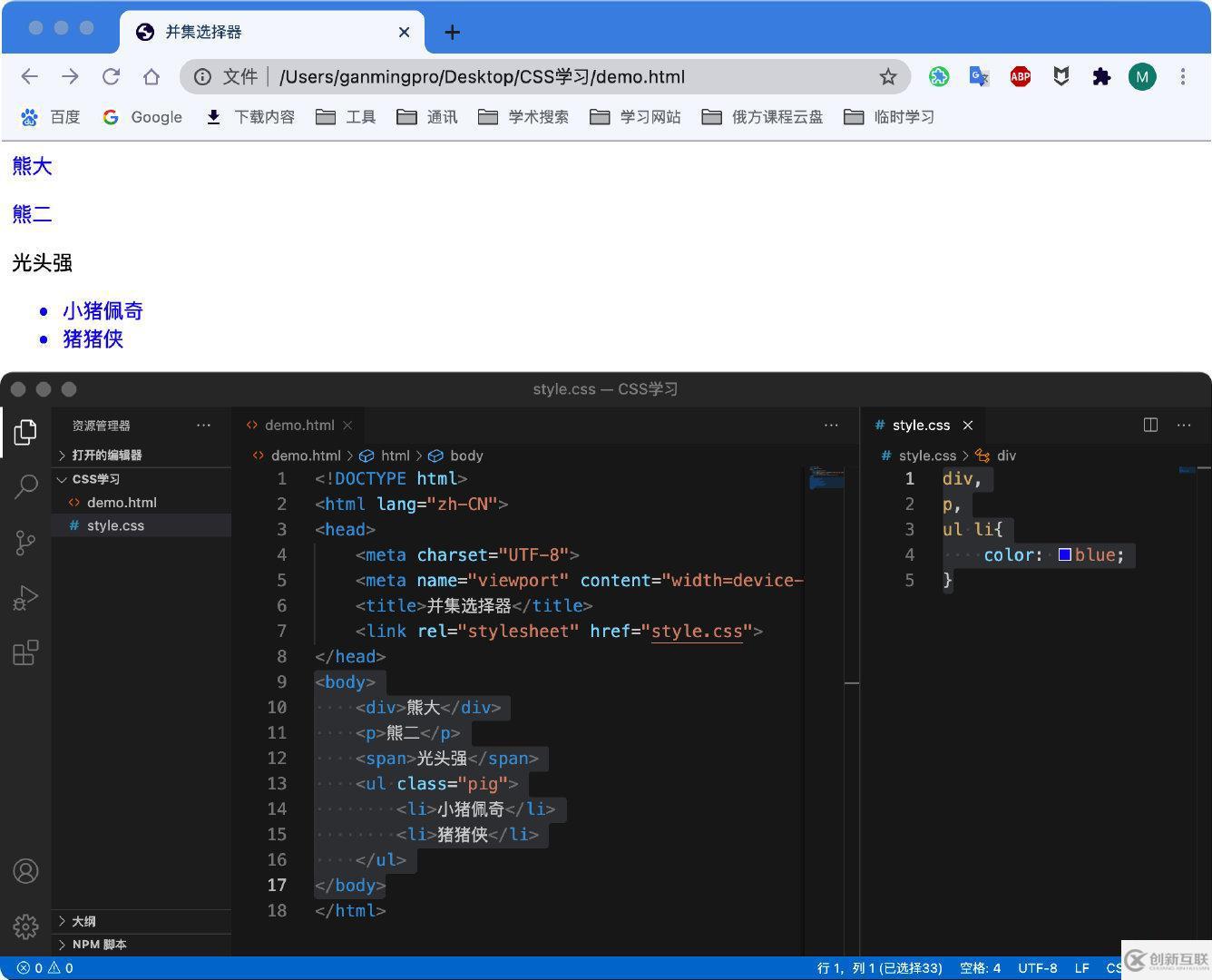
Task: Open more actions of style.css editor group
Action: click(x=1184, y=425)
